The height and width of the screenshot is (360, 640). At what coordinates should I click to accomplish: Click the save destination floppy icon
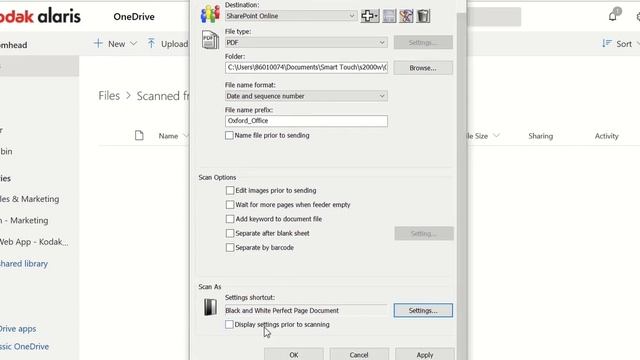coord(389,16)
